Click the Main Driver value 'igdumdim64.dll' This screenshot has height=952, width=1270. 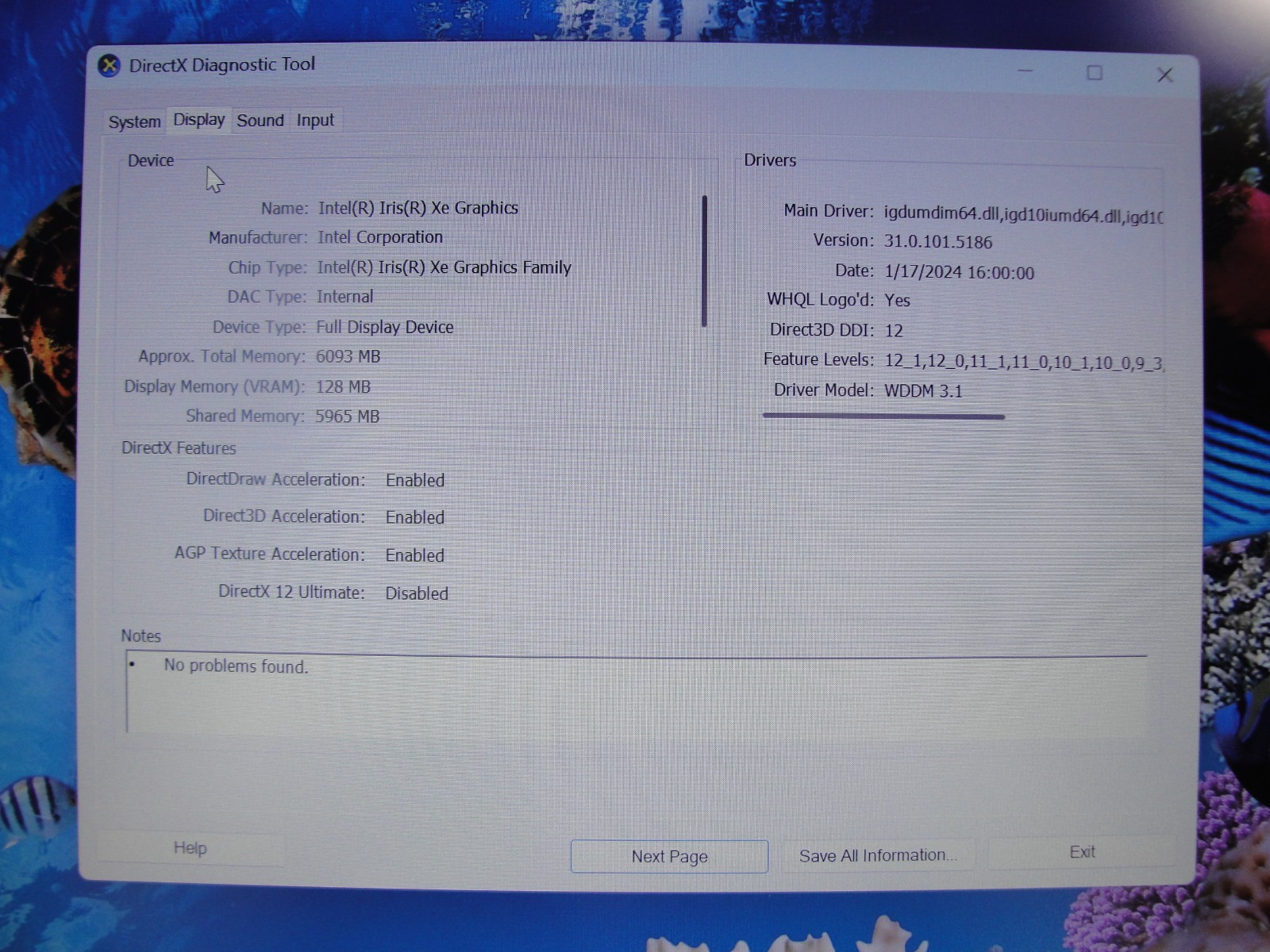point(941,213)
